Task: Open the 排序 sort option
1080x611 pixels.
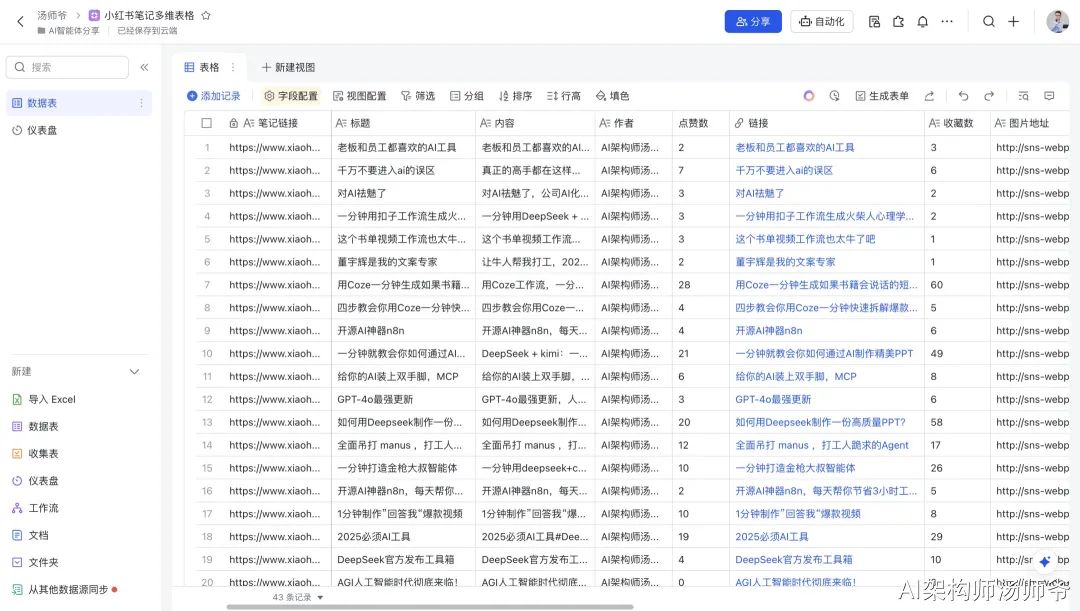Action: click(x=515, y=96)
